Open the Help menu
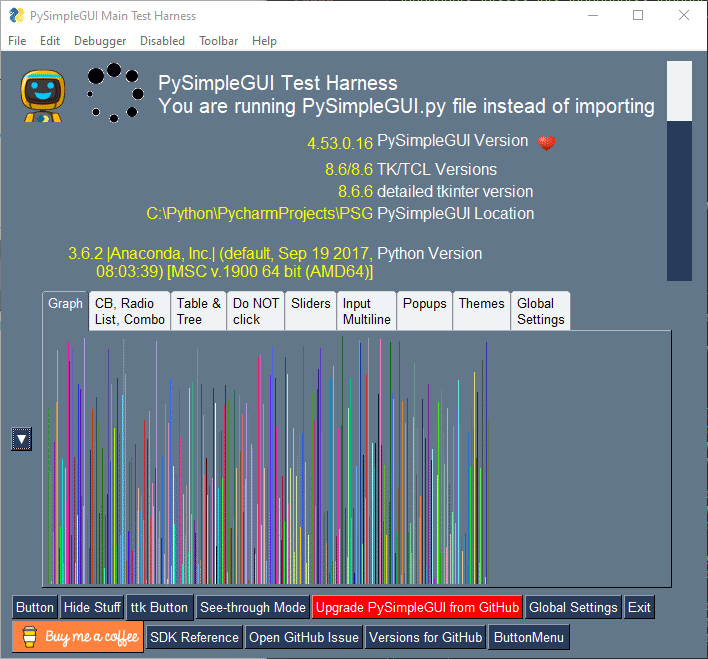708x659 pixels. pos(264,41)
